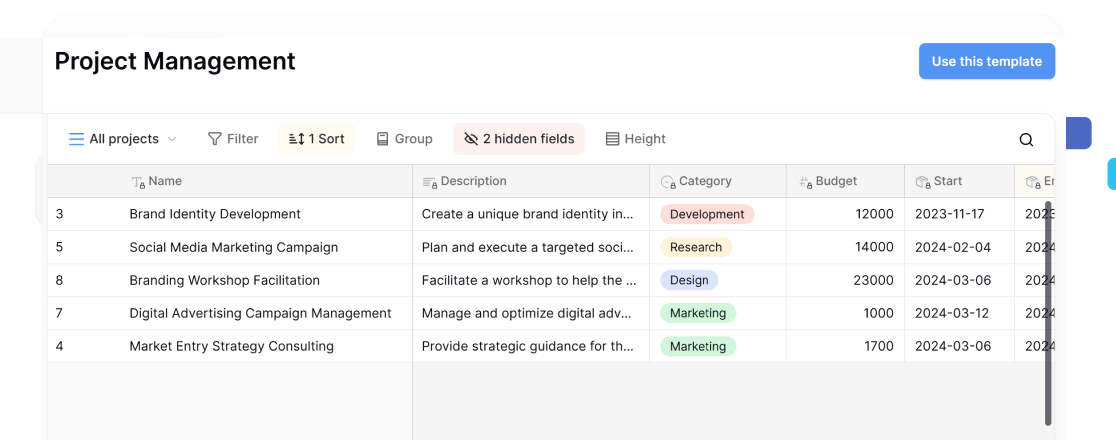Image resolution: width=1116 pixels, height=440 pixels.
Task: Click the Start column date icon
Action: (922, 182)
